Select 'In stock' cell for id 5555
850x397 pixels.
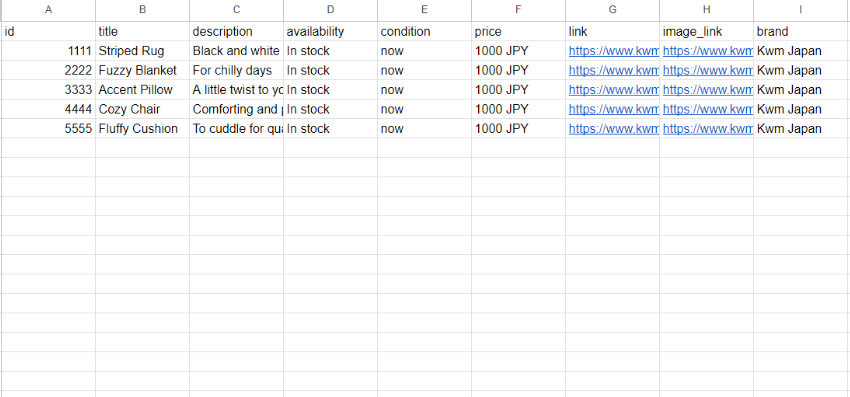click(x=330, y=129)
